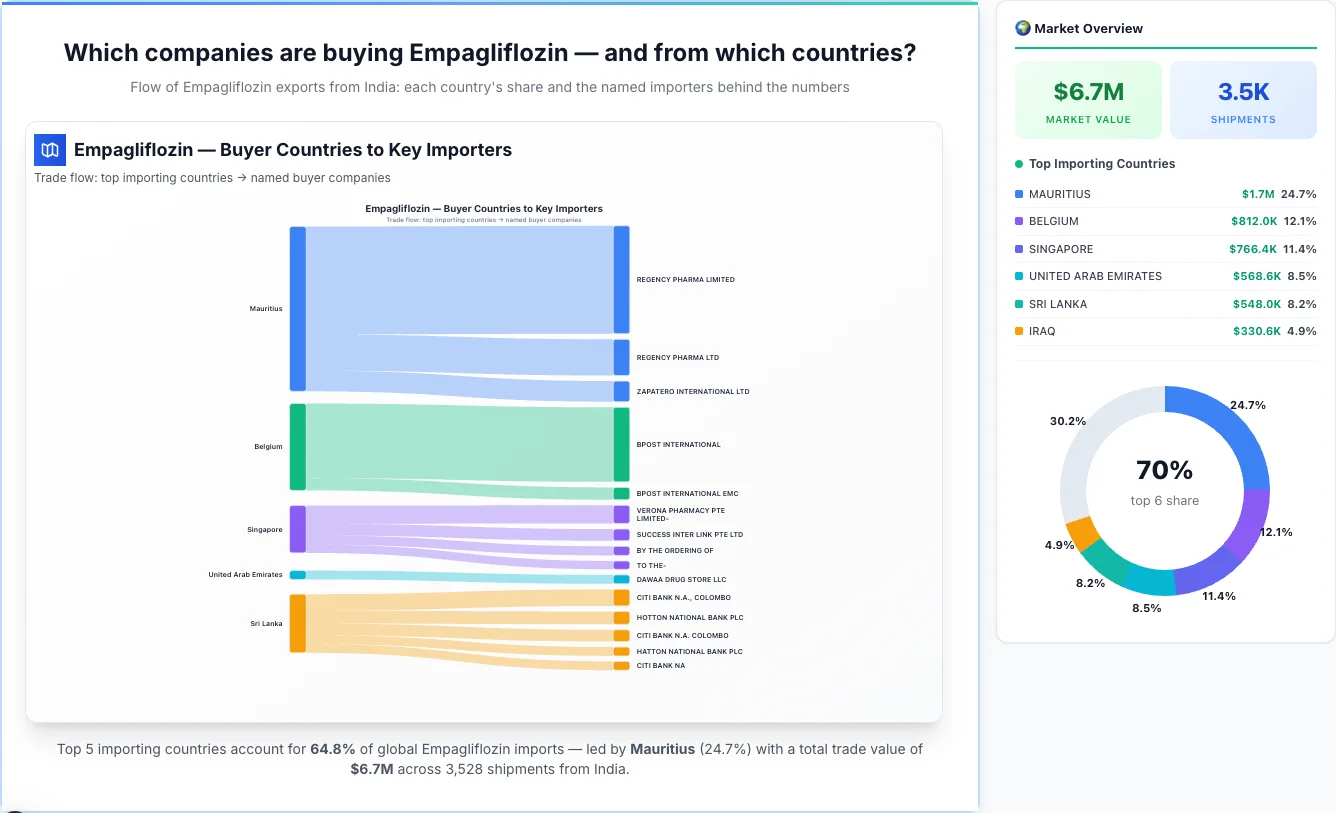The image size is (1336, 813).
Task: Toggle the Belgium node on the trade flow chart
Action: coord(295,447)
